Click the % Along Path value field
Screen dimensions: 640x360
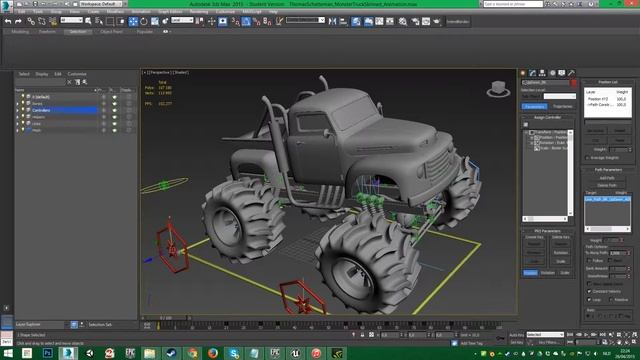617,253
